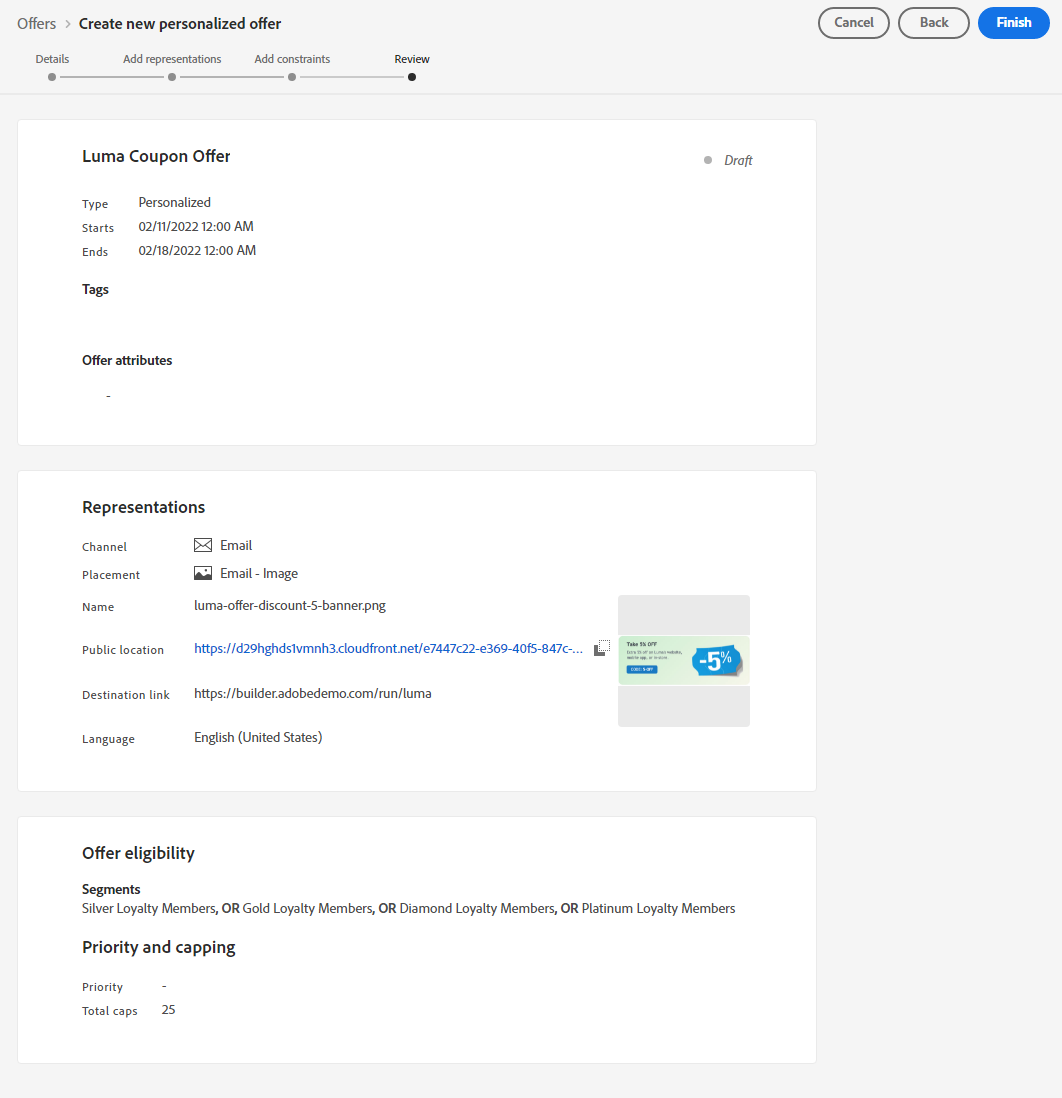Go to Offers breadcrumb
The width and height of the screenshot is (1062, 1098).
(36, 24)
